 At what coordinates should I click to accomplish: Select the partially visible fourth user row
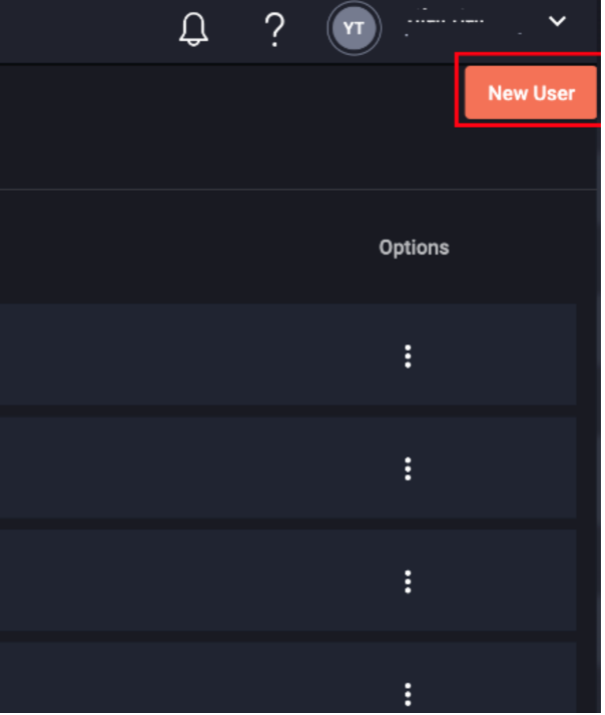(x=288, y=679)
